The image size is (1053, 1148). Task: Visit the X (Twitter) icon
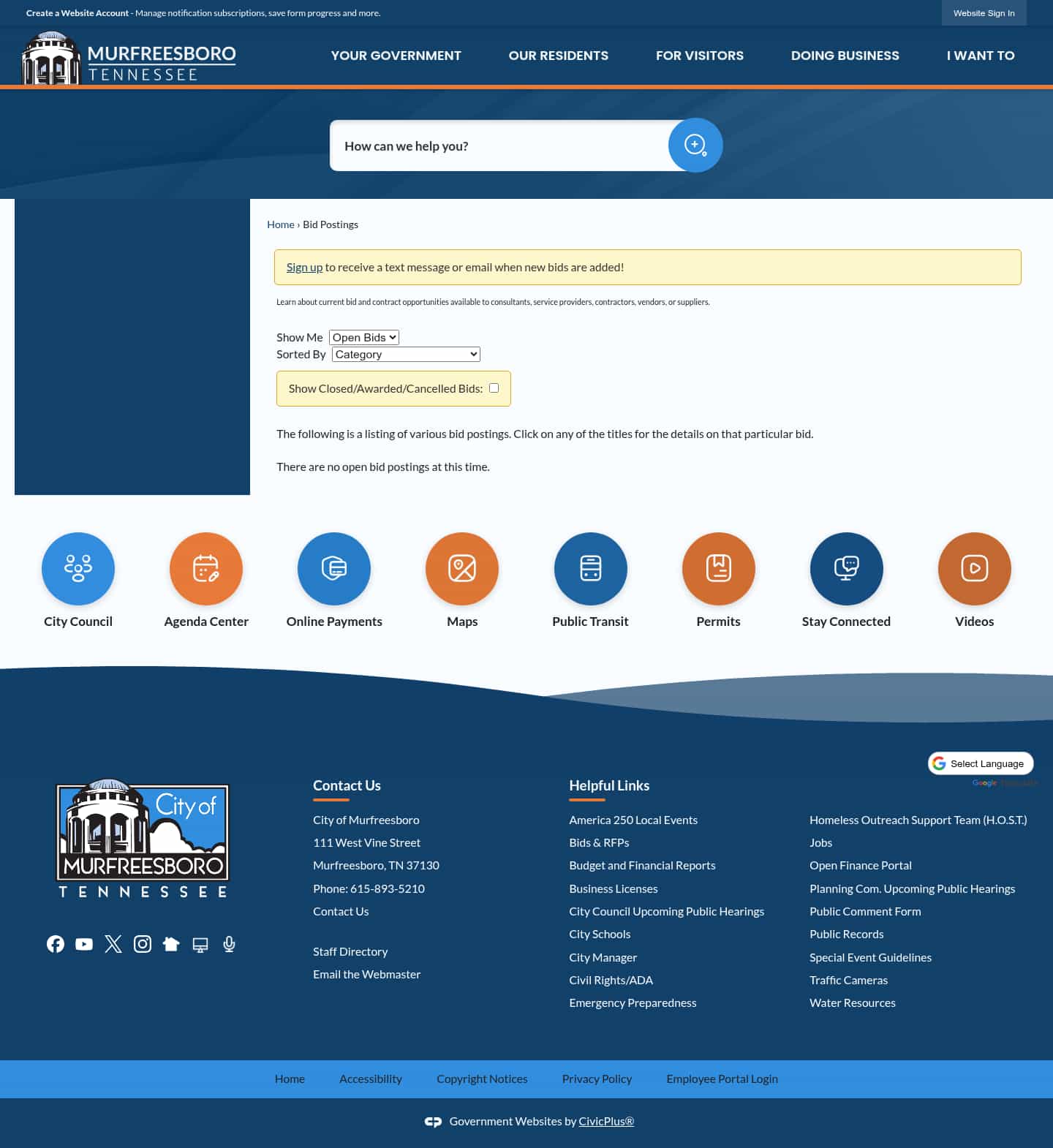[x=113, y=944]
